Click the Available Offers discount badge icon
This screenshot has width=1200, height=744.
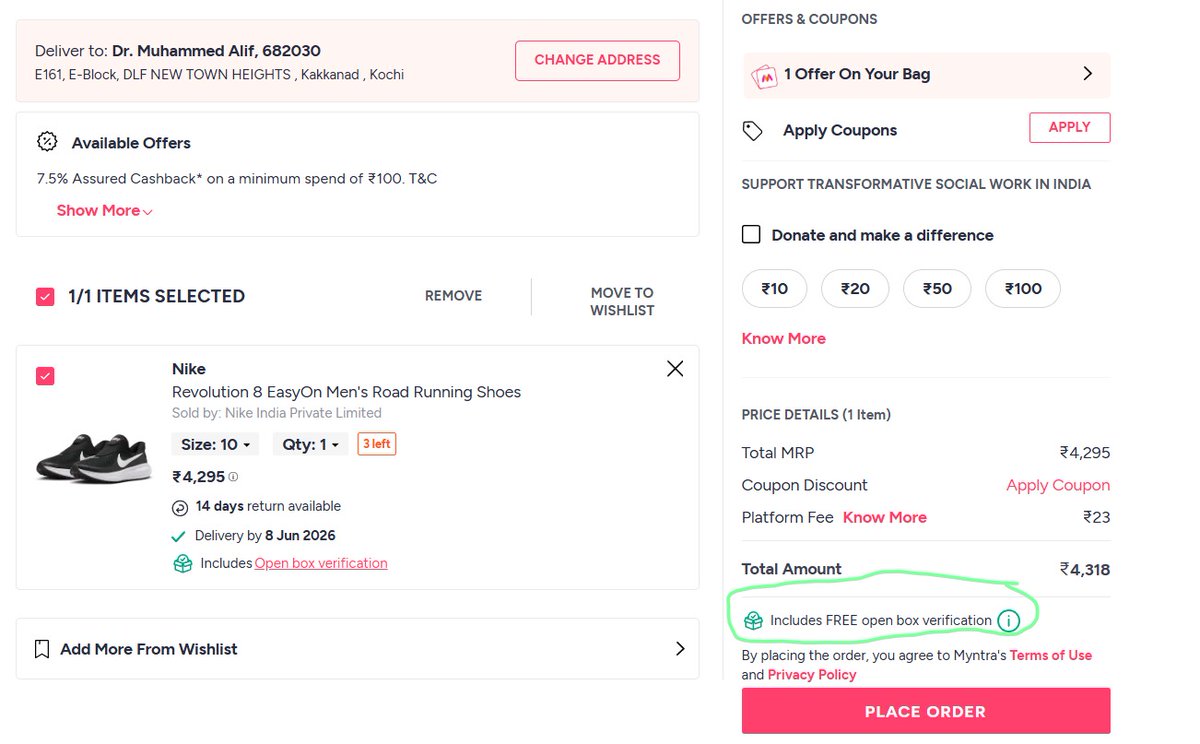pyautogui.click(x=47, y=142)
